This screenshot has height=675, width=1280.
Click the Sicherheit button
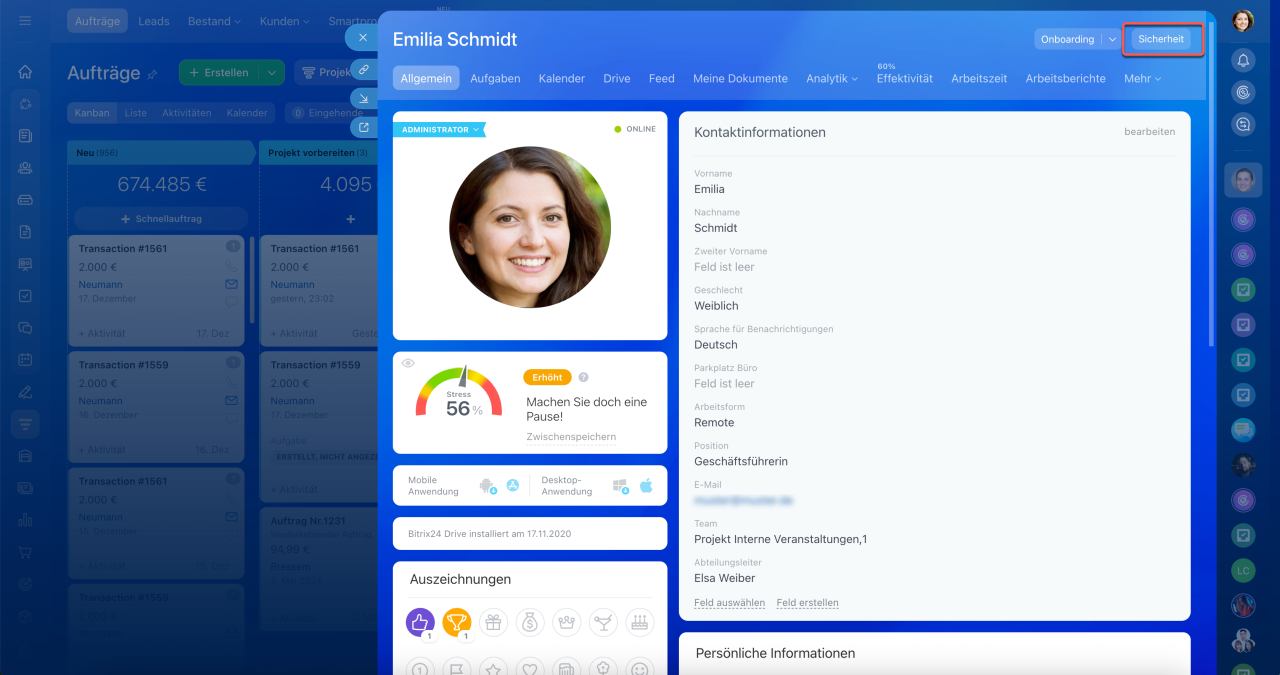pos(1161,39)
